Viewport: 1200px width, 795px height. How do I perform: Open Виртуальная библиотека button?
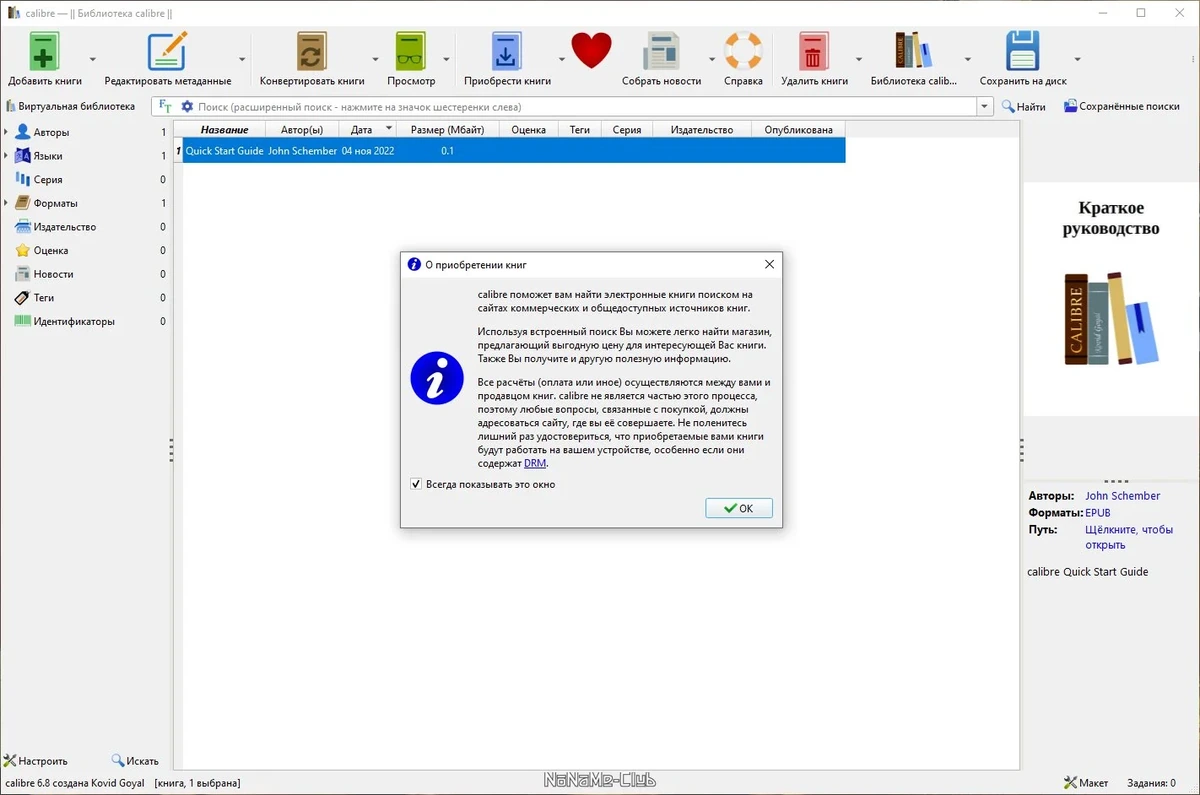point(70,106)
